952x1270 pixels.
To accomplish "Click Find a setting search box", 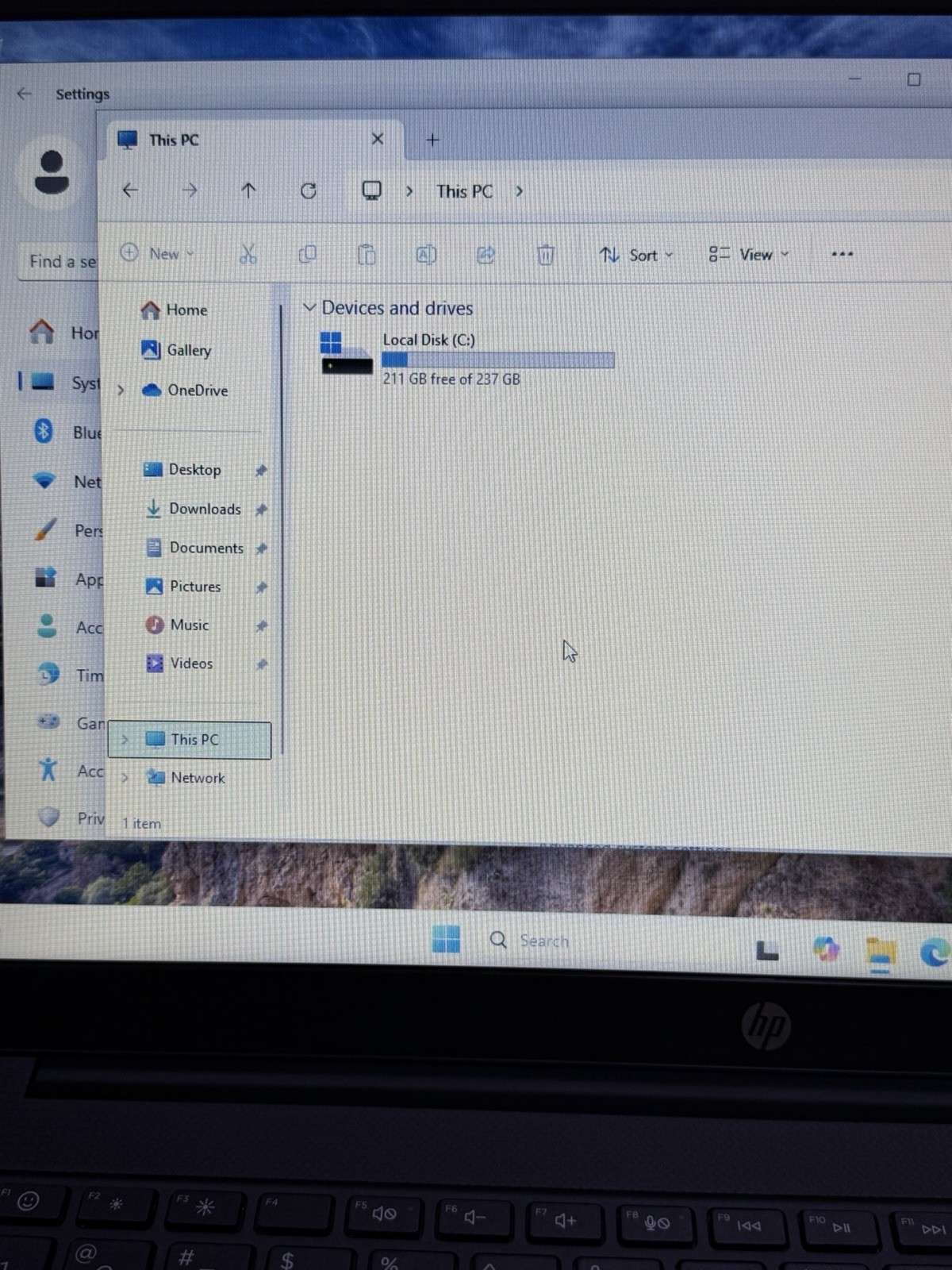I will (x=57, y=261).
